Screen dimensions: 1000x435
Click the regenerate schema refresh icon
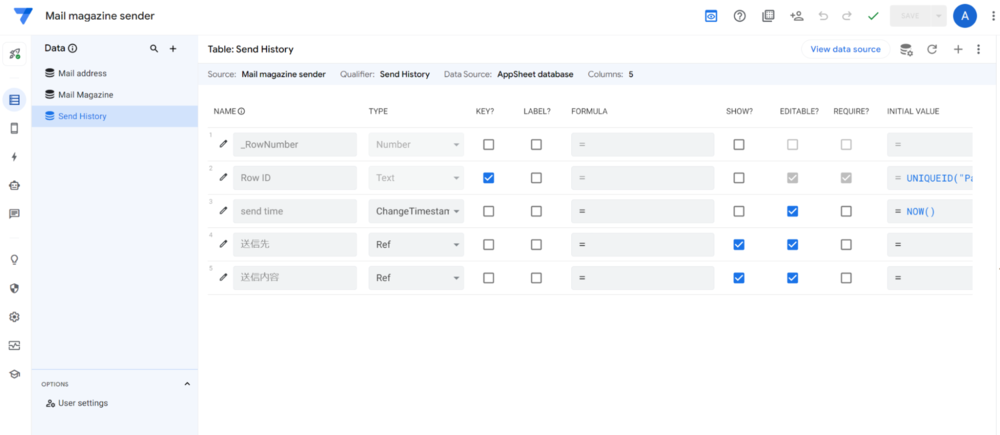pos(932,49)
